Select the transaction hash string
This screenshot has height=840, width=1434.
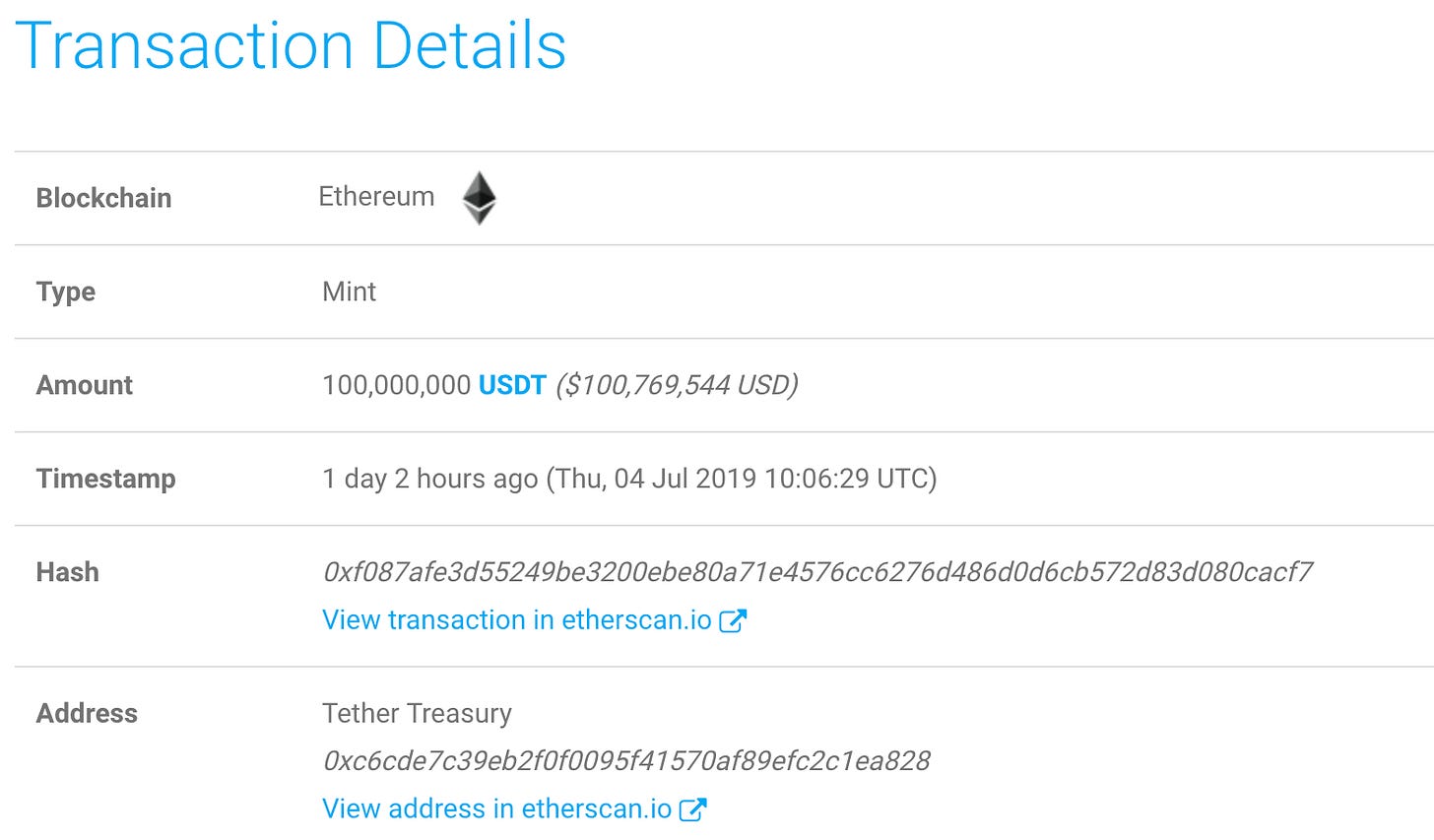[x=817, y=572]
